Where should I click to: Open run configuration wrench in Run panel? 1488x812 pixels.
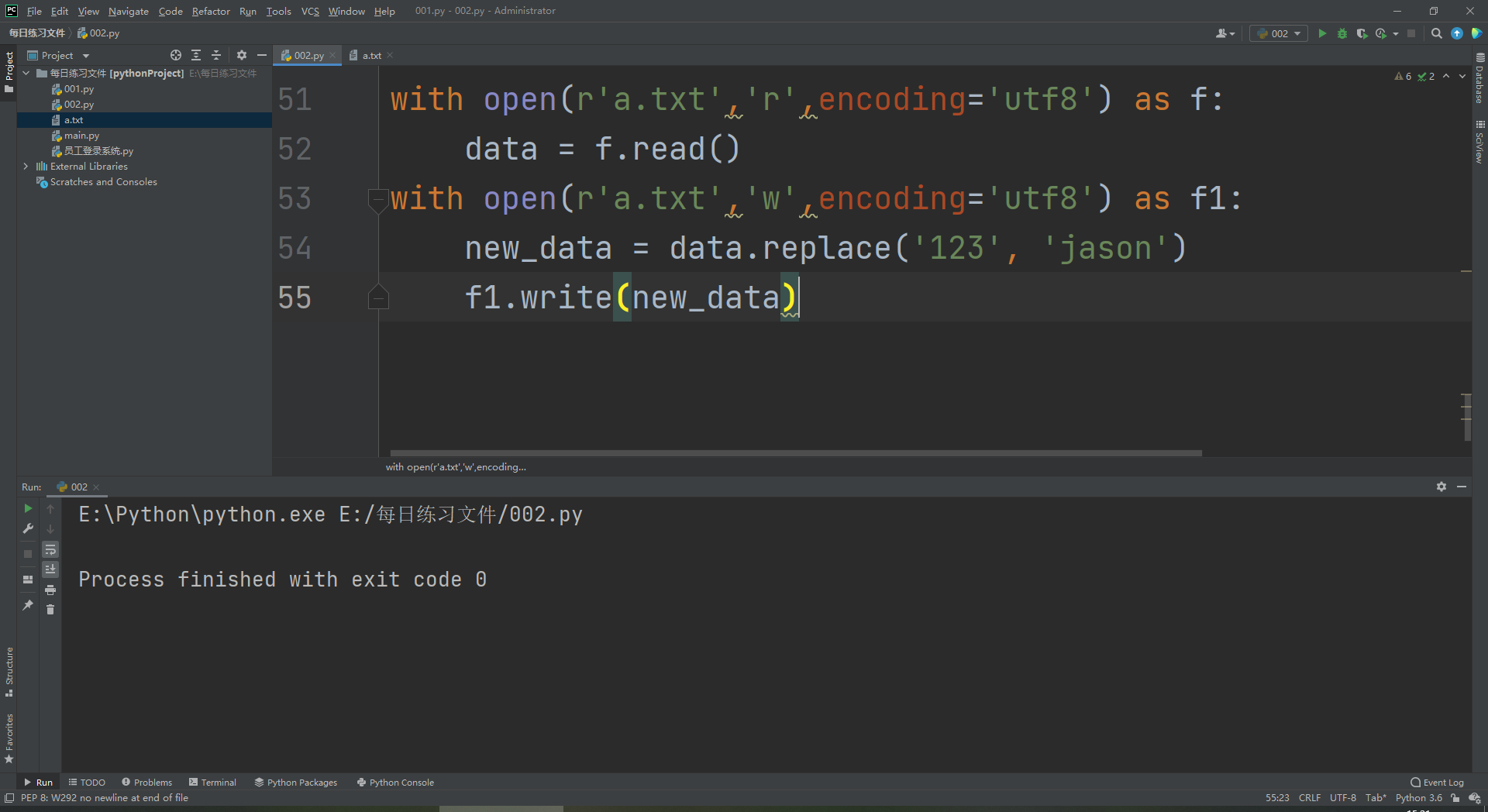tap(28, 528)
